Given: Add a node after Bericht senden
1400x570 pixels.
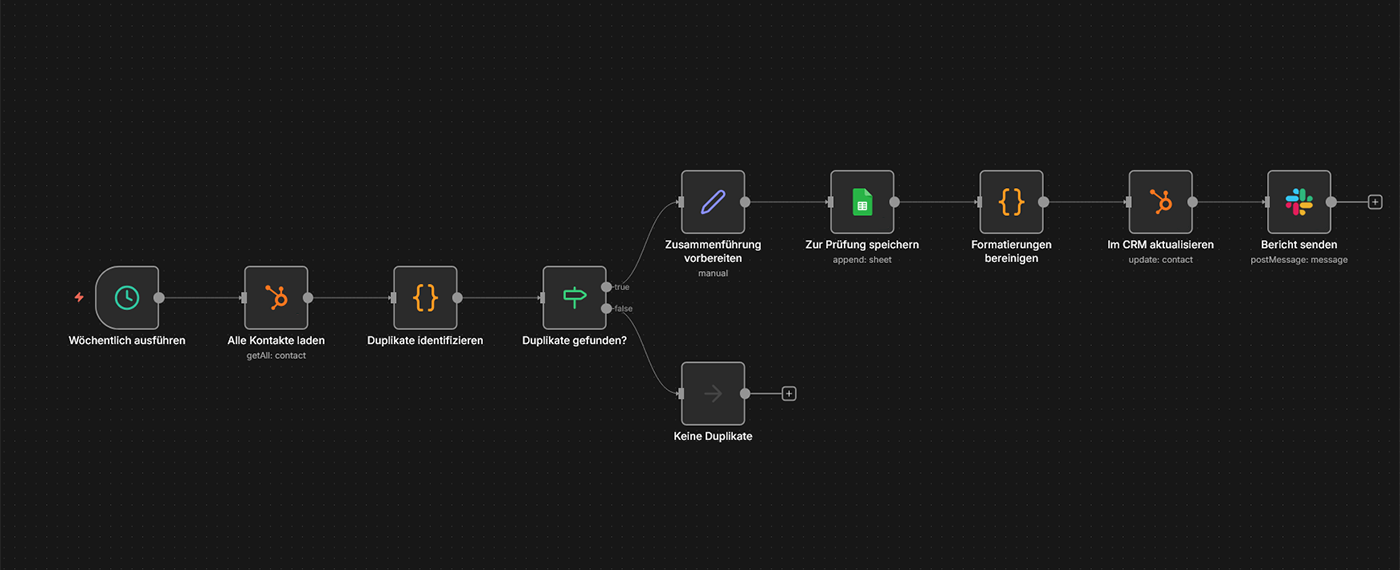Looking at the screenshot, I should tap(1375, 201).
